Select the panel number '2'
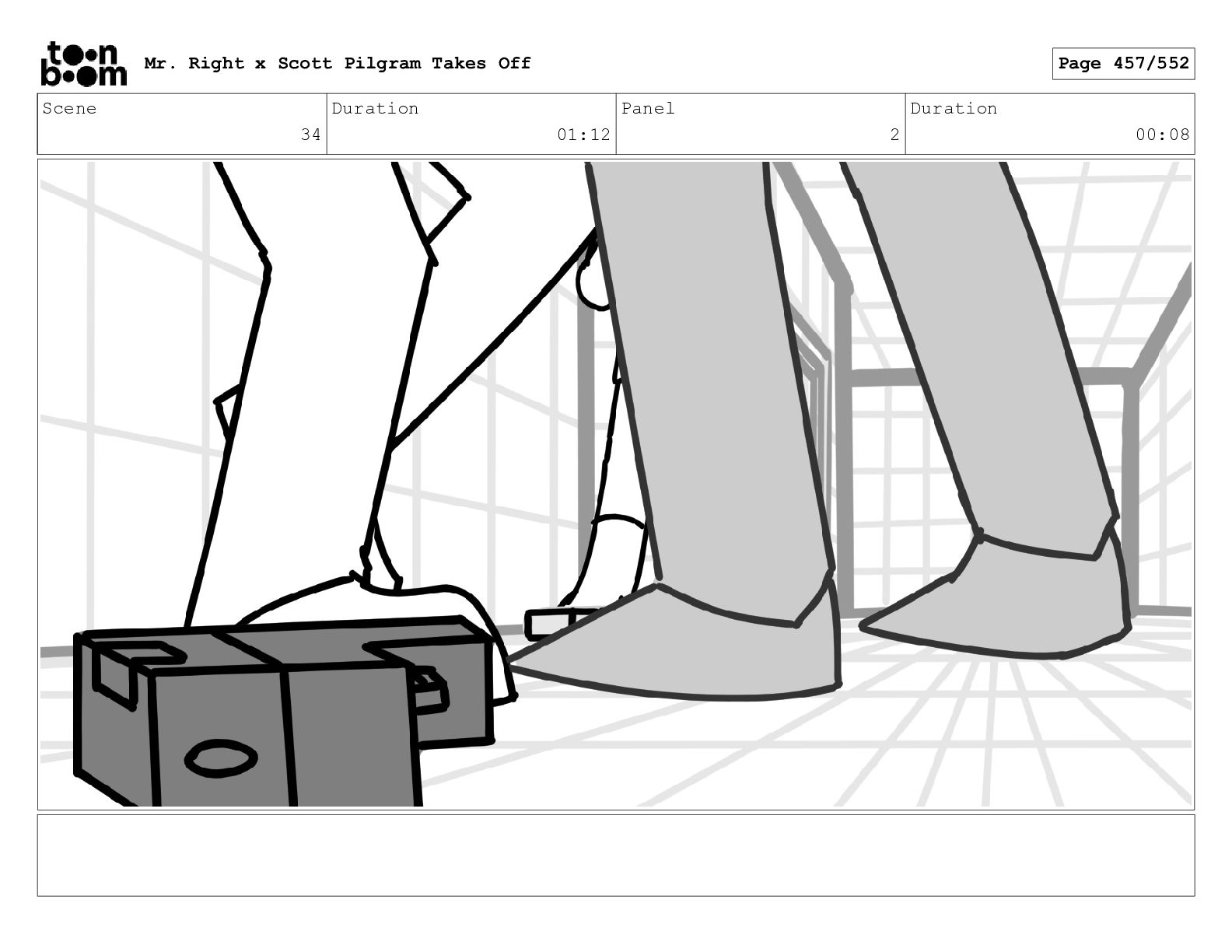 [x=894, y=135]
